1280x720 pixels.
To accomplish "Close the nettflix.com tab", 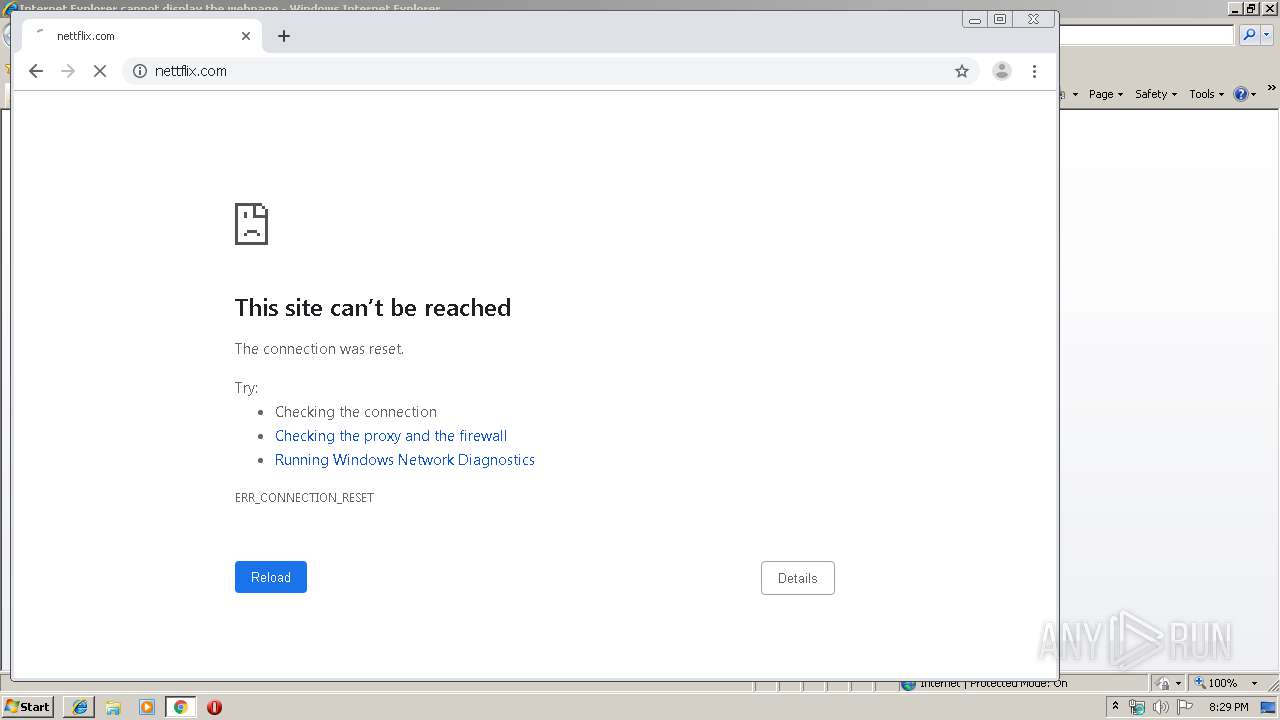I will click(246, 36).
